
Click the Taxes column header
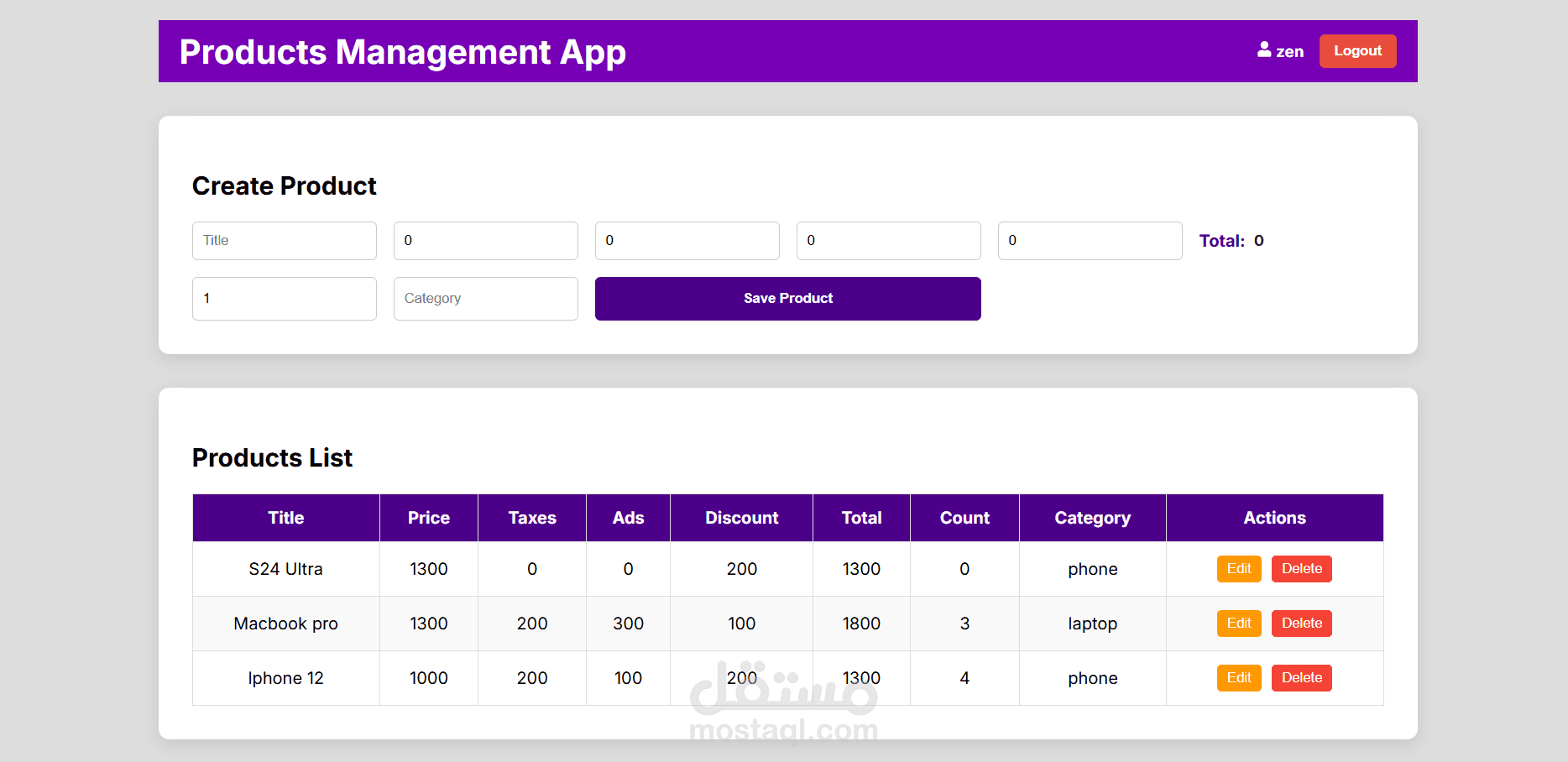(532, 518)
